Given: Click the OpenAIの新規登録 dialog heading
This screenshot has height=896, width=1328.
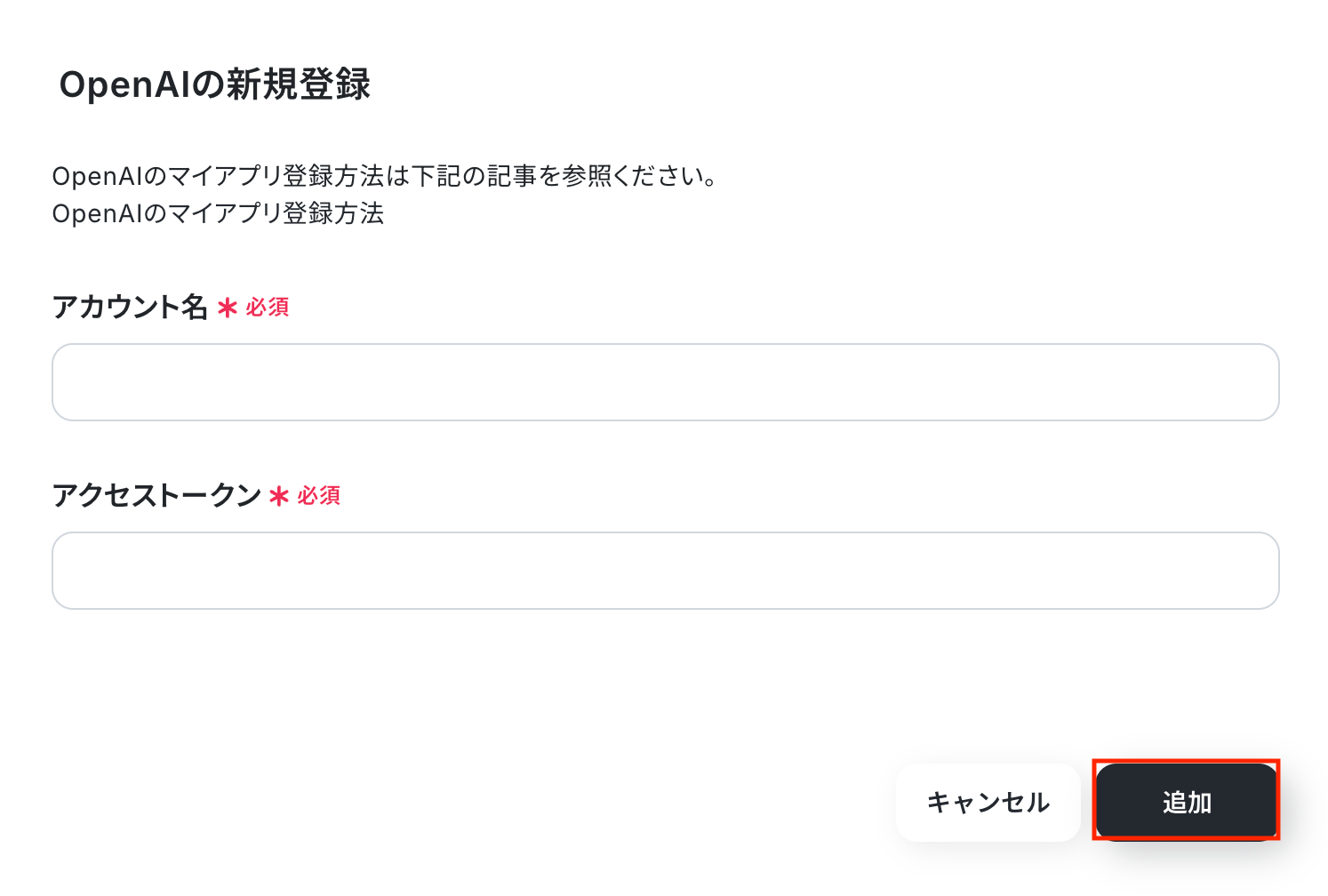Looking at the screenshot, I should tap(214, 84).
